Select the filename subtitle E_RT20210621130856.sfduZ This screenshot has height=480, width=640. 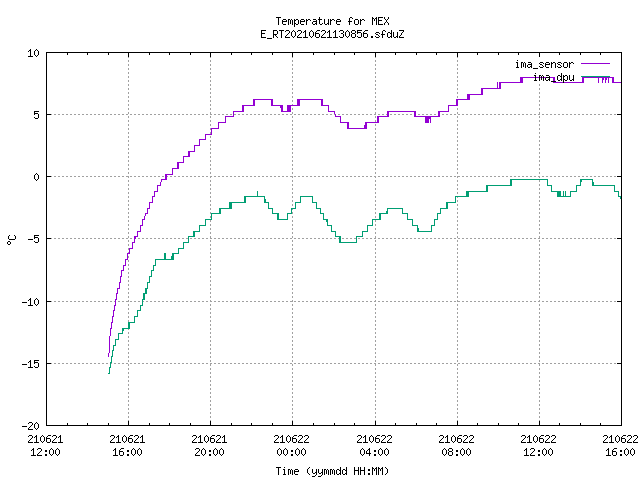[x=332, y=34]
